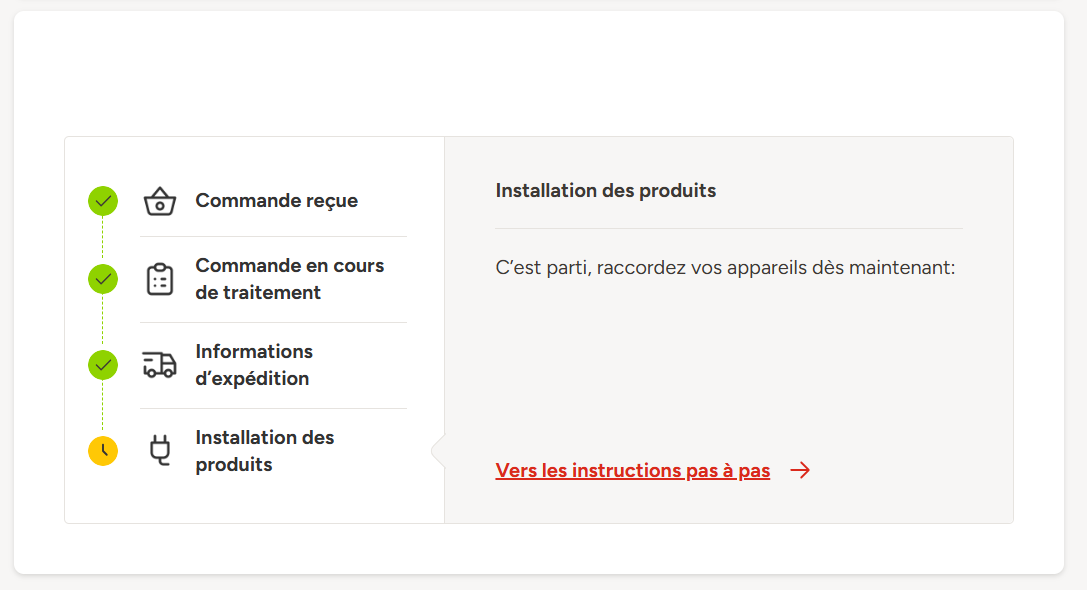
Task: Select Commande en cours de traitement step
Action: tap(289, 279)
